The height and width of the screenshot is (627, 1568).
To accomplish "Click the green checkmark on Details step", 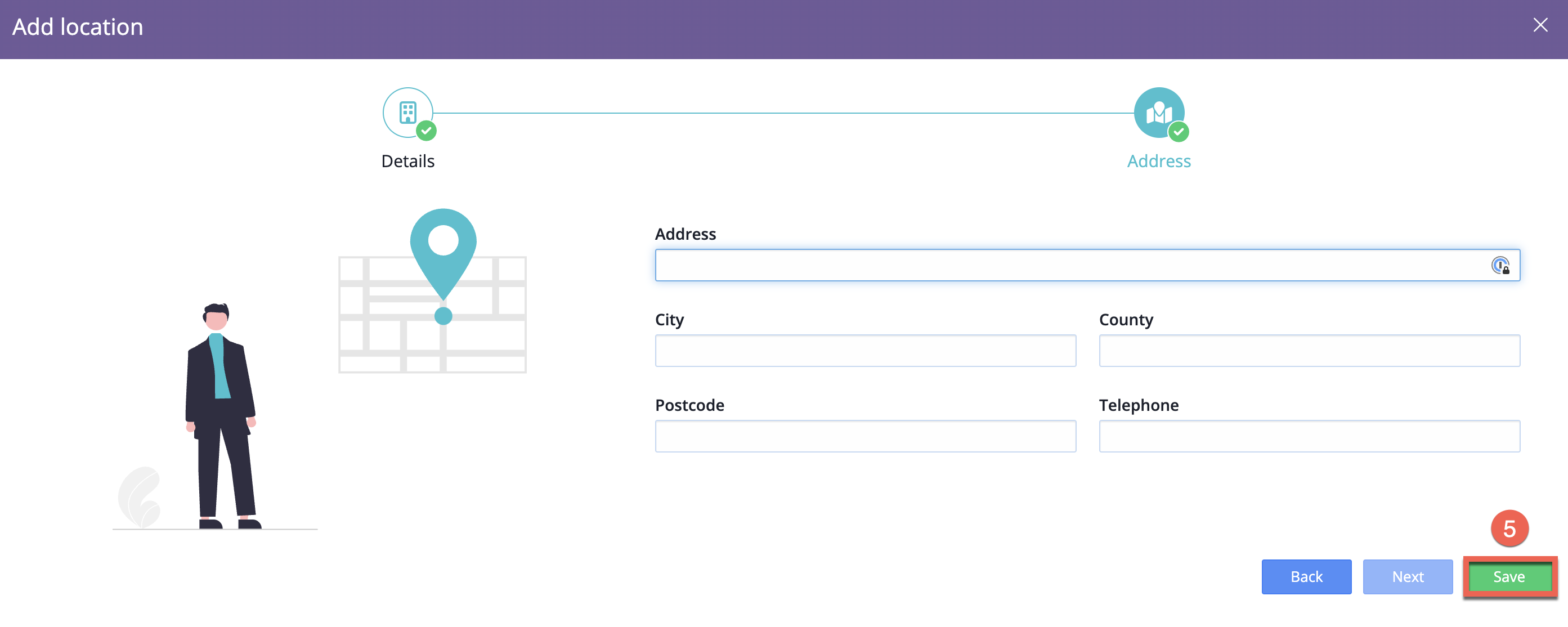I will click(x=426, y=130).
